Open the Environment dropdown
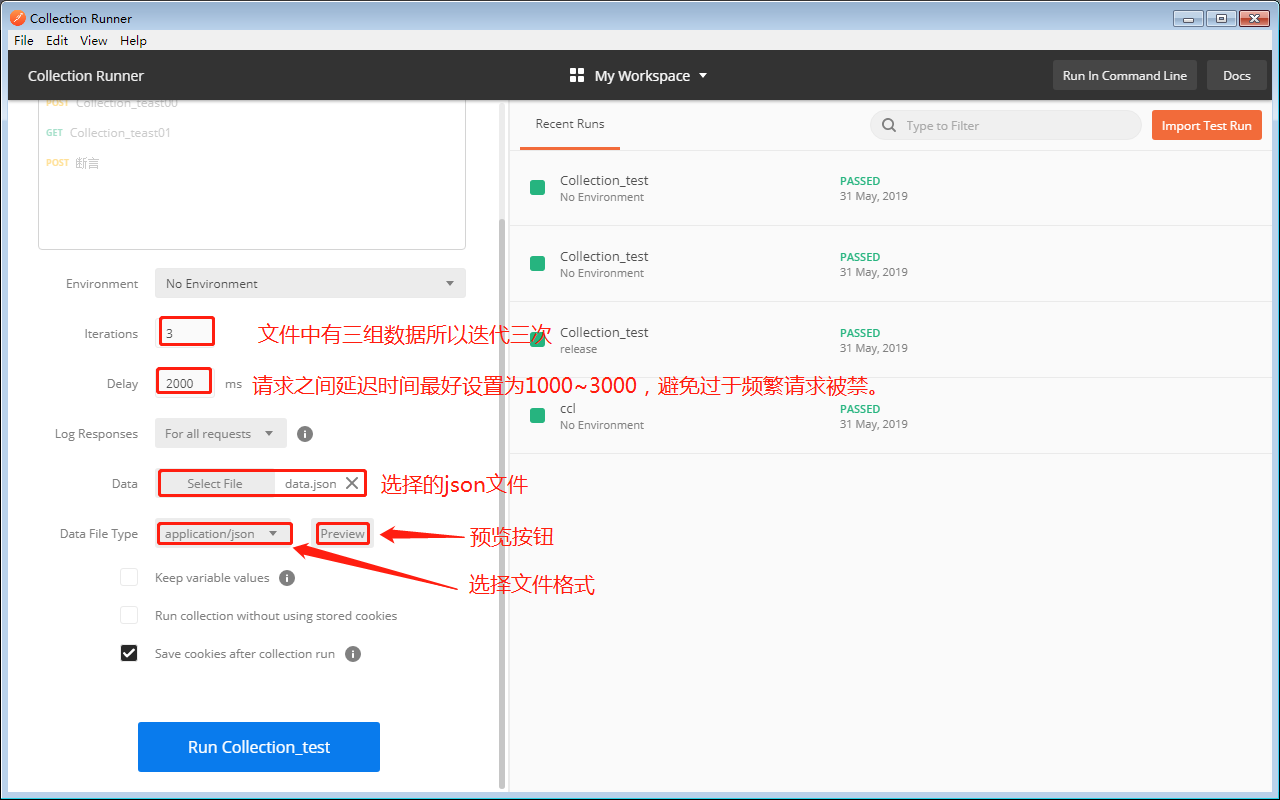 click(x=310, y=283)
